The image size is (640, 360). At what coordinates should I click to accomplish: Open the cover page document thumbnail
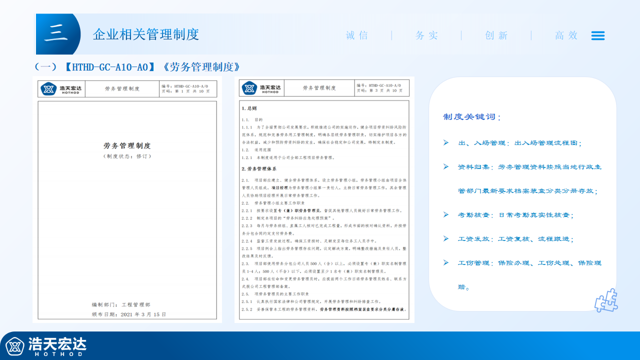coord(127,200)
